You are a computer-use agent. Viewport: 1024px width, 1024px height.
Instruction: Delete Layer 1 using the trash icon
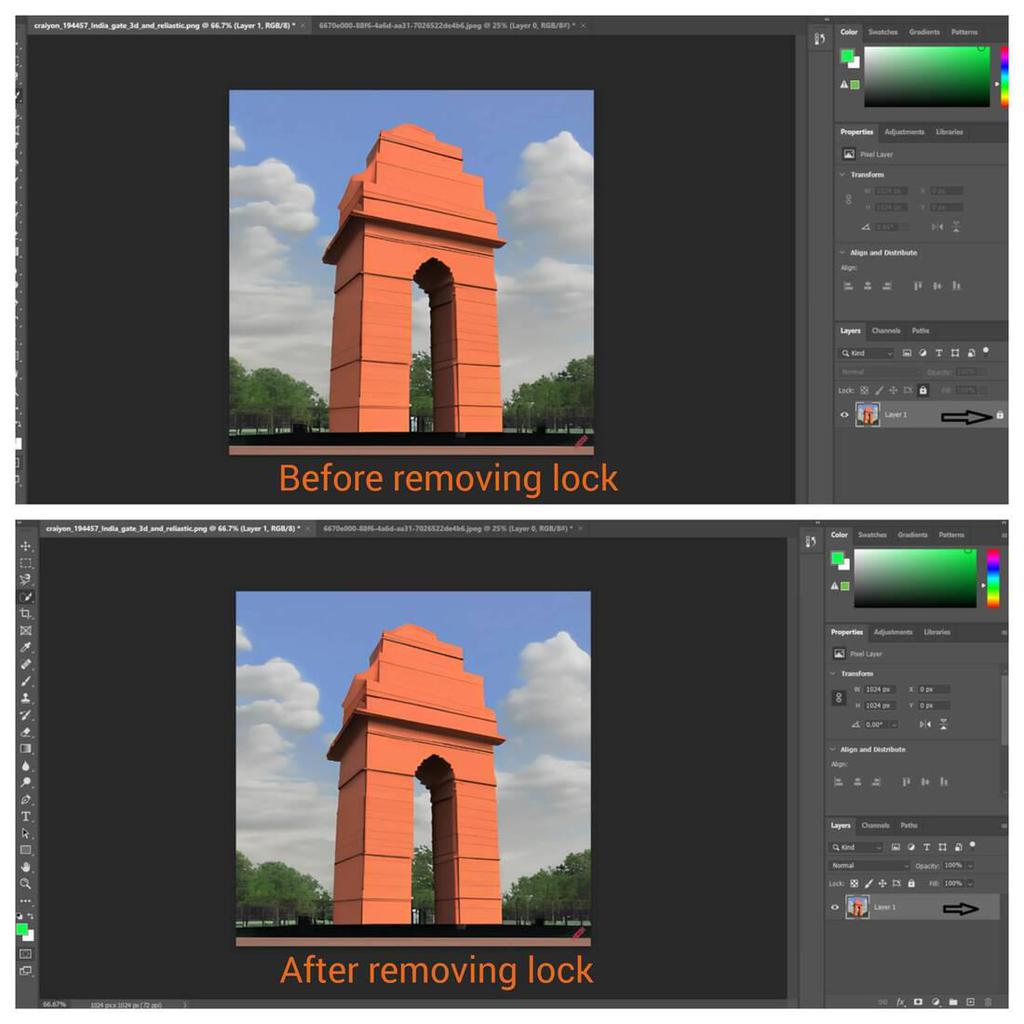pyautogui.click(x=988, y=1001)
